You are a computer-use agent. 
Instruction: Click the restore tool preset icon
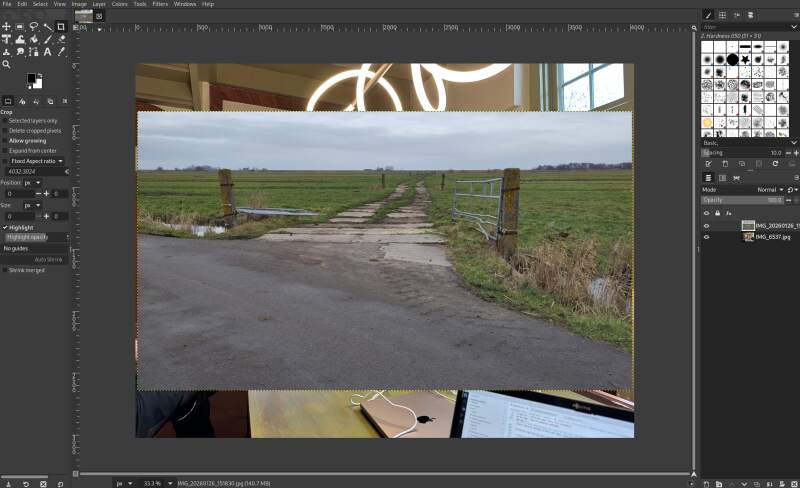26,483
